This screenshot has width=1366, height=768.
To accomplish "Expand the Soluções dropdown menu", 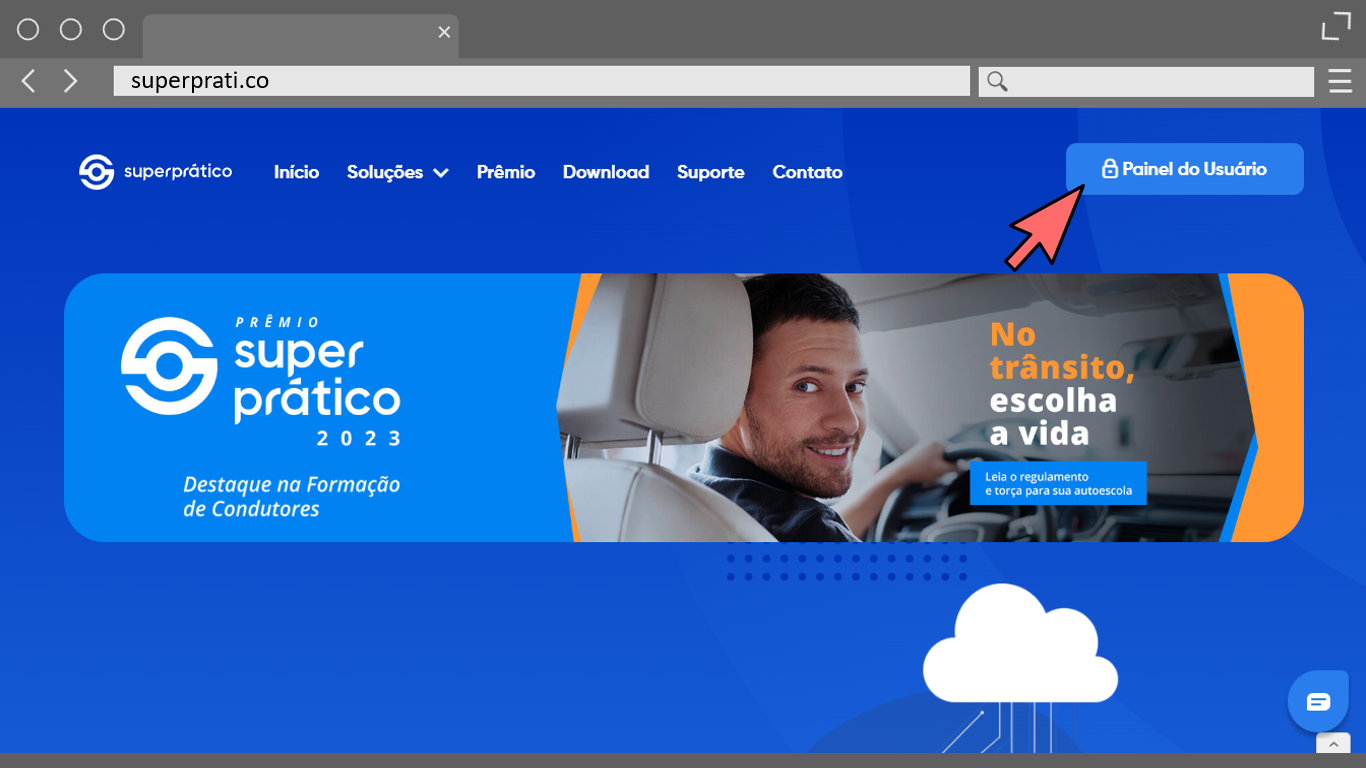I will [x=397, y=172].
